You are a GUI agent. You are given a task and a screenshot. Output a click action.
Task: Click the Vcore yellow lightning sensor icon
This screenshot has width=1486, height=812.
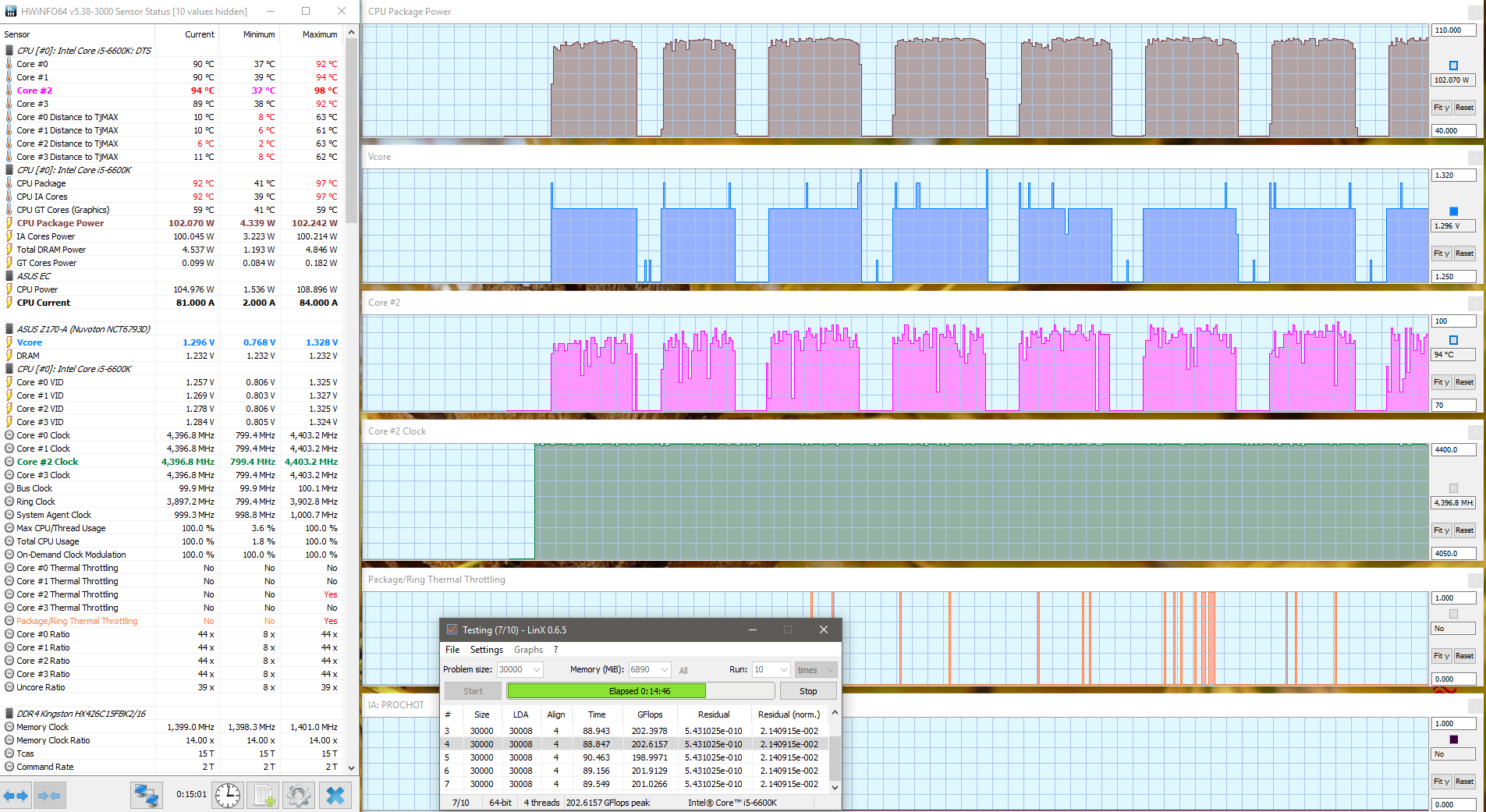click(9, 342)
